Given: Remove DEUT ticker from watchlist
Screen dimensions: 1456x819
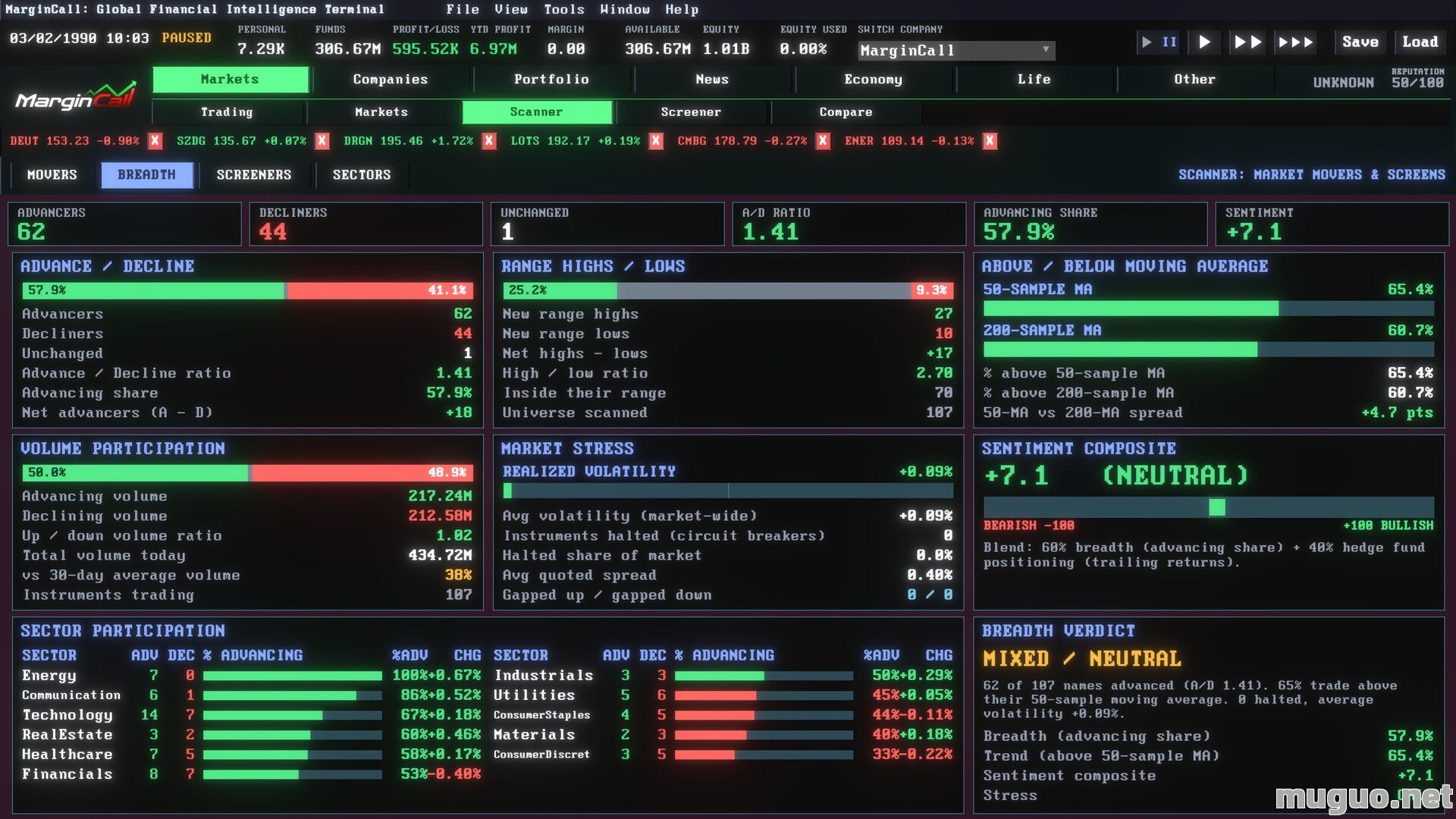Looking at the screenshot, I should click(155, 141).
